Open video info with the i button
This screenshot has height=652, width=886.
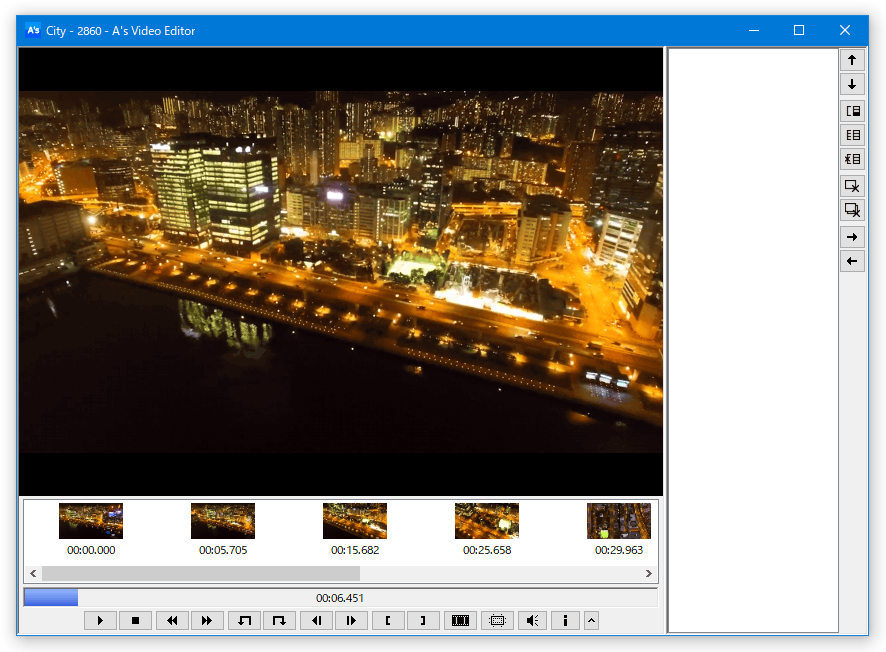(565, 620)
